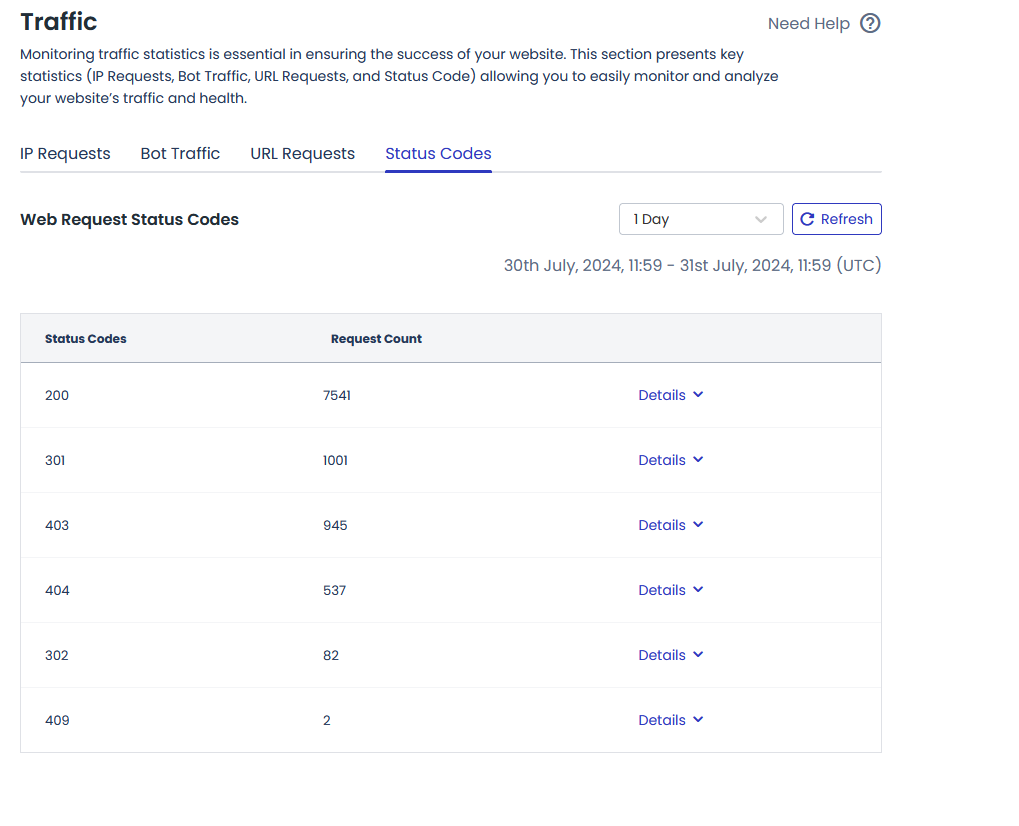The width and height of the screenshot is (1019, 826).
Task: Expand Details for status code 301
Action: coord(671,460)
